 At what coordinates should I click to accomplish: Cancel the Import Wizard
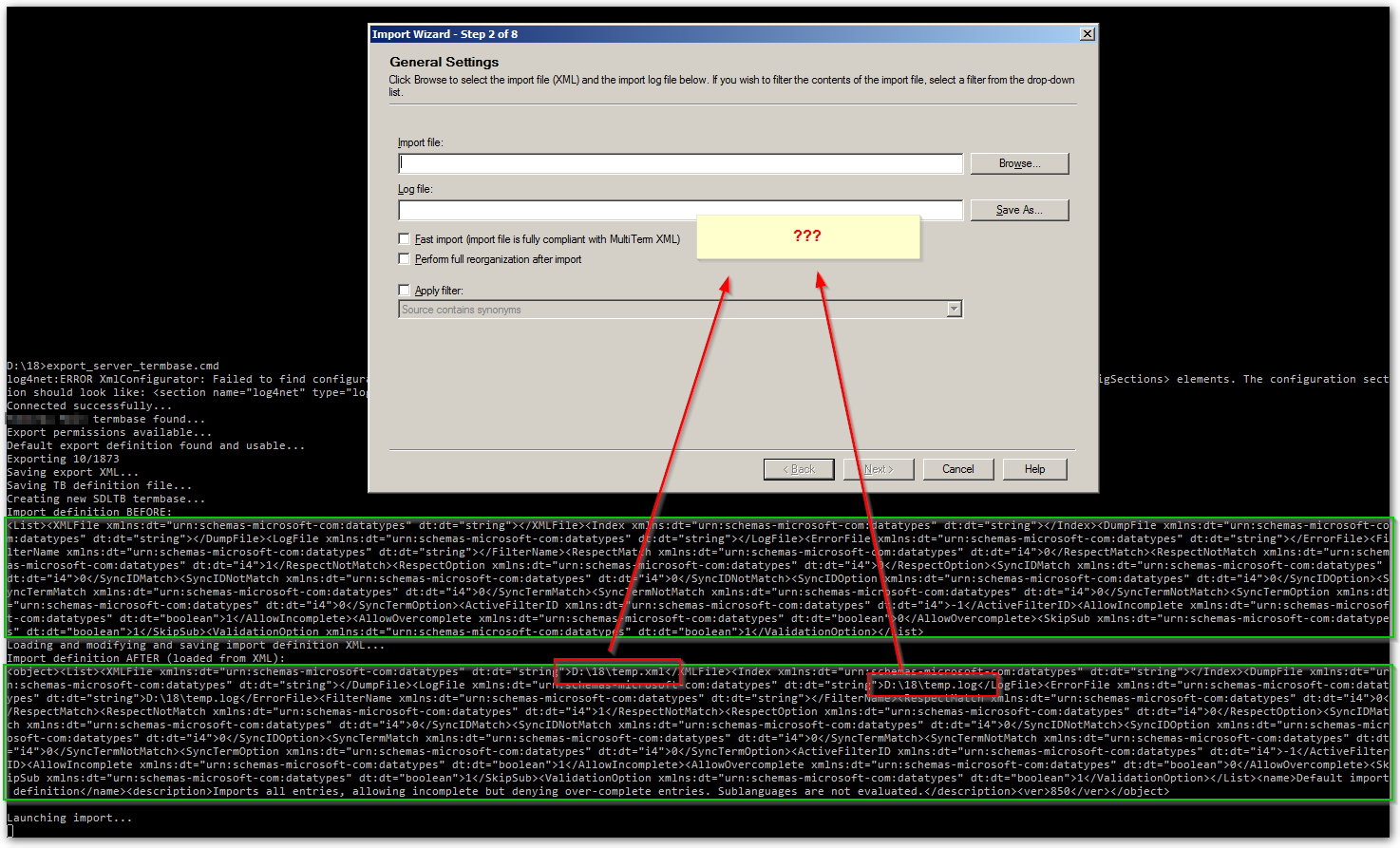957,469
